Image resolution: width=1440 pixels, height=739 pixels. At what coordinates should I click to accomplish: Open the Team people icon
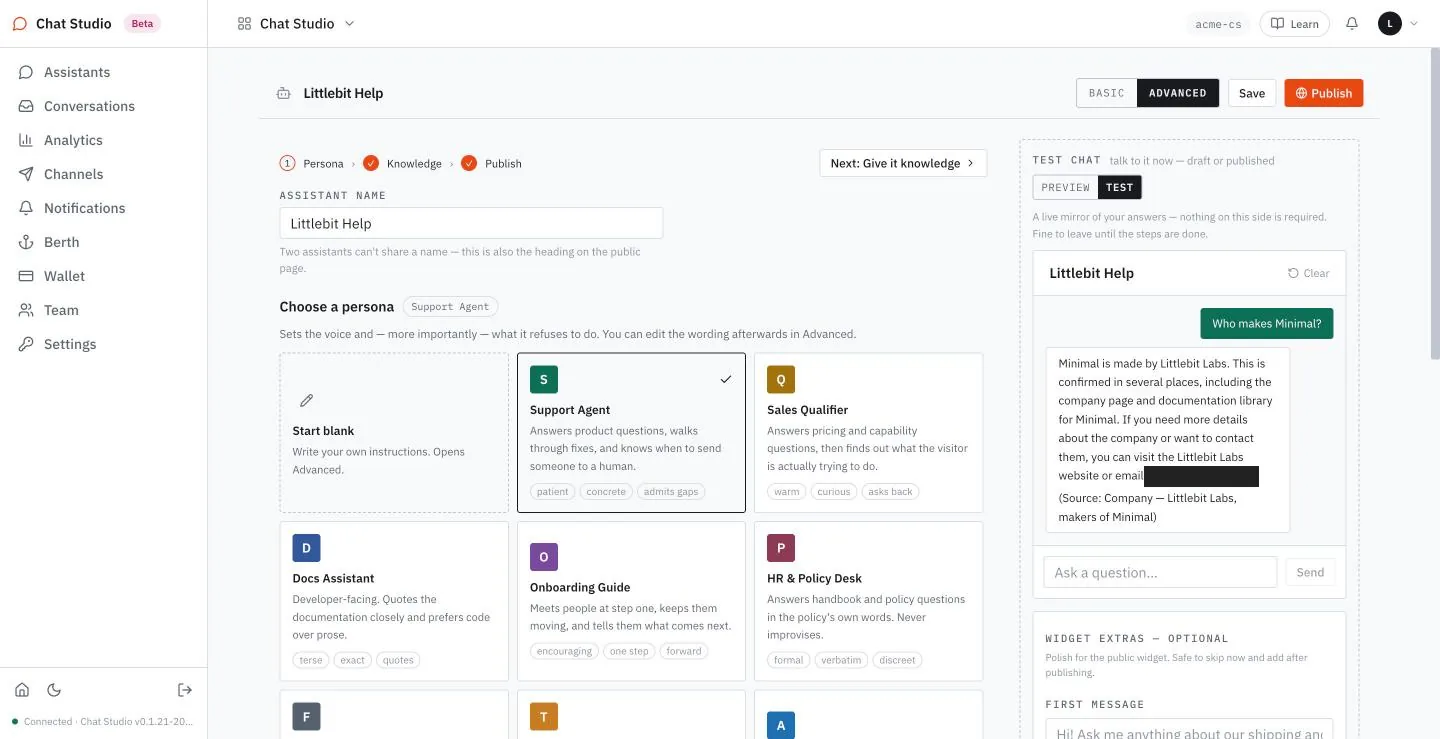pos(26,310)
